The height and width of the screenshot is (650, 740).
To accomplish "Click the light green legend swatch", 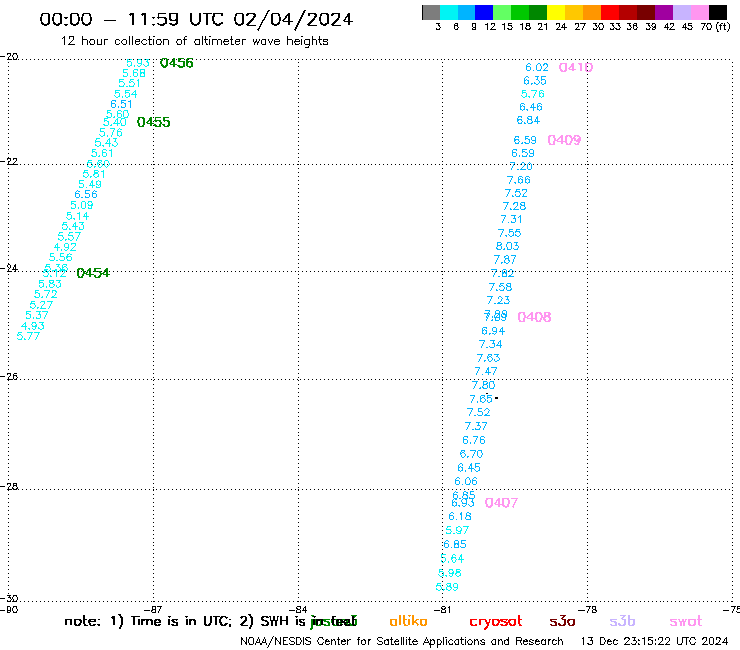I will click(x=502, y=12).
